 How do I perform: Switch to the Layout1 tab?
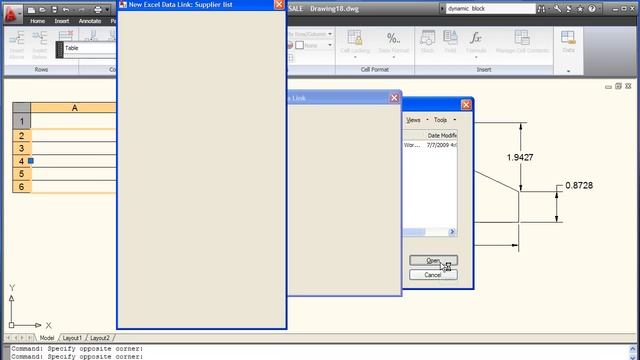(x=72, y=338)
